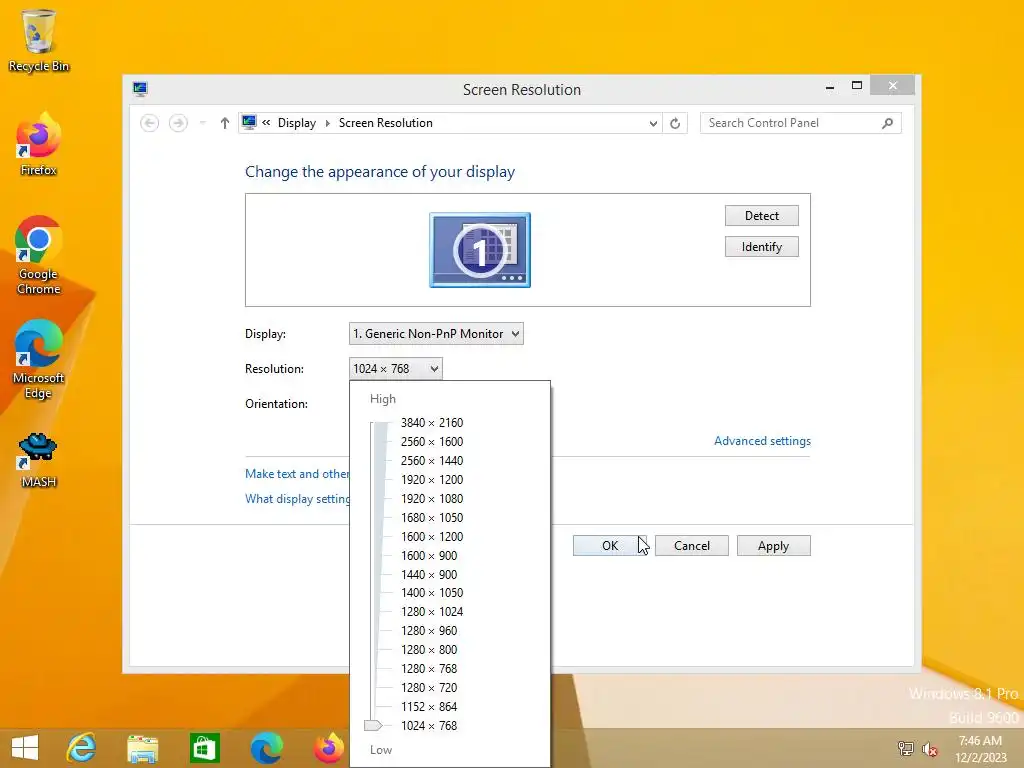Click the network icon in system tray
Screen dimensions: 1024x768
click(906, 748)
